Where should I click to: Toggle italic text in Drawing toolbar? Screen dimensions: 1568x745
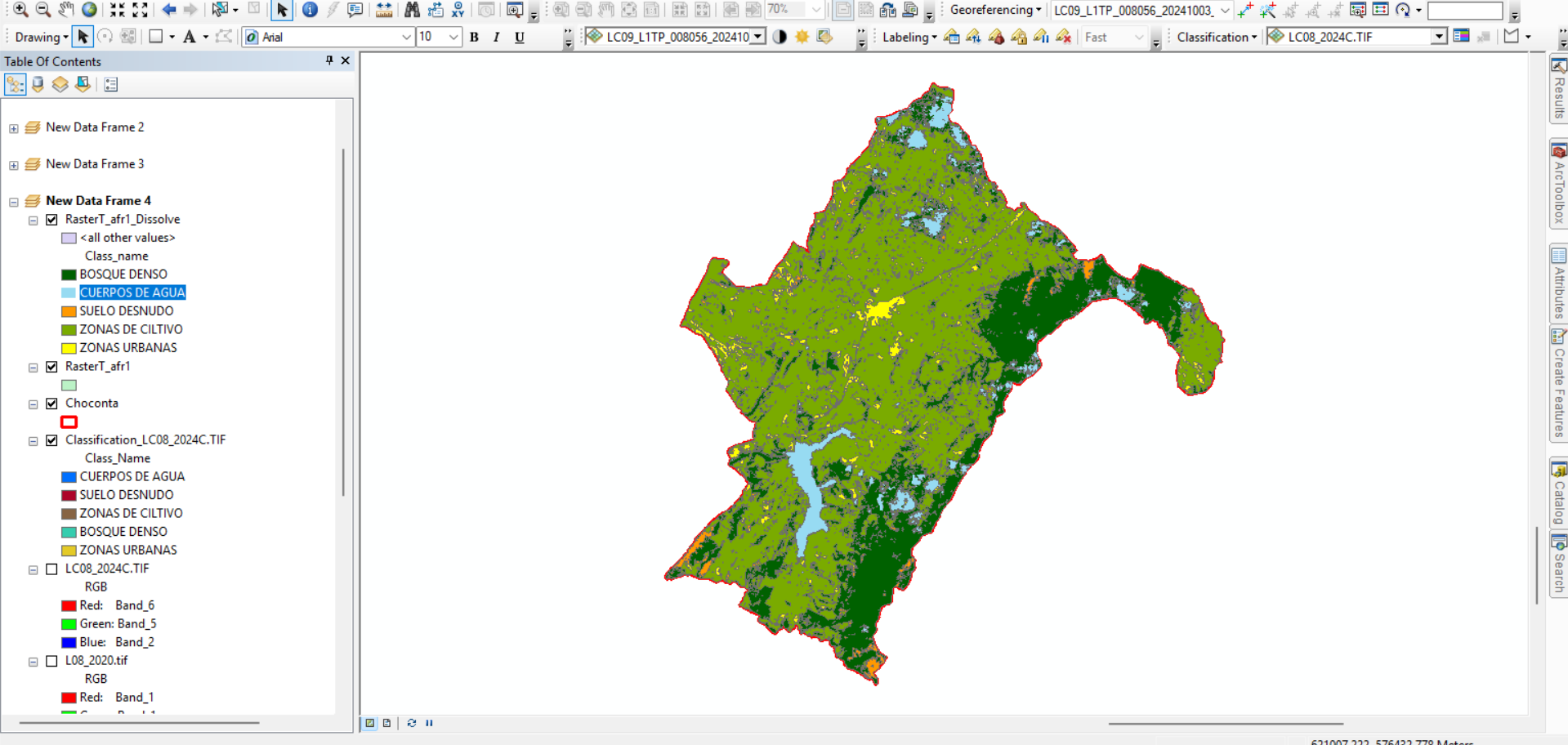(497, 37)
